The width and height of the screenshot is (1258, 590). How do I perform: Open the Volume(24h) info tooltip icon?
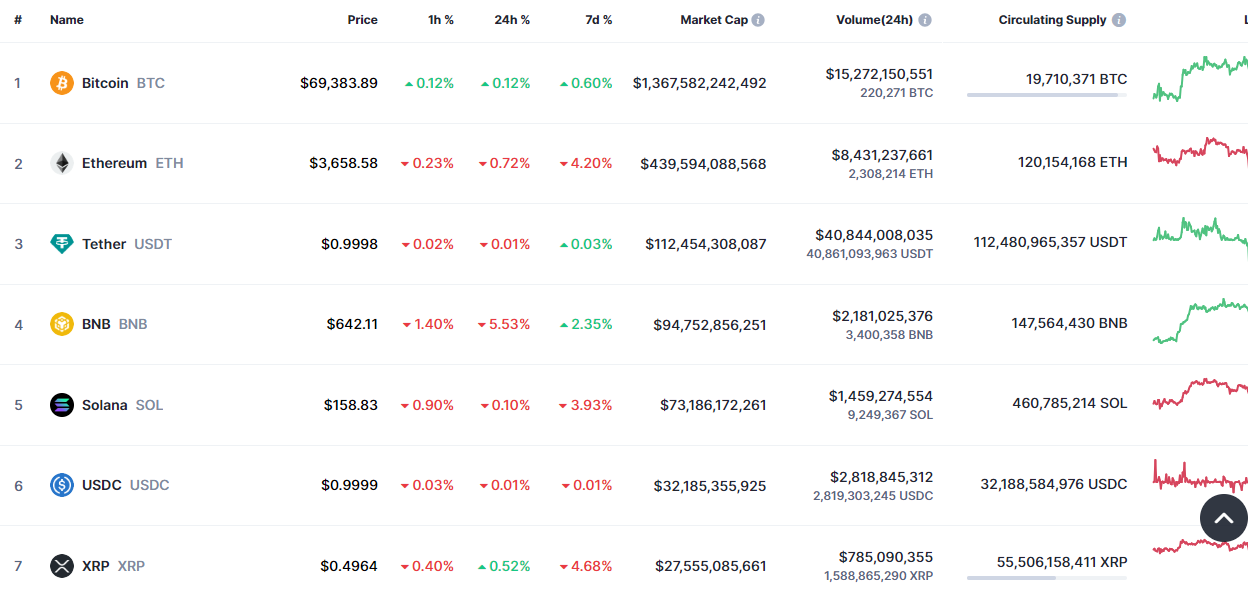pyautogui.click(x=925, y=20)
